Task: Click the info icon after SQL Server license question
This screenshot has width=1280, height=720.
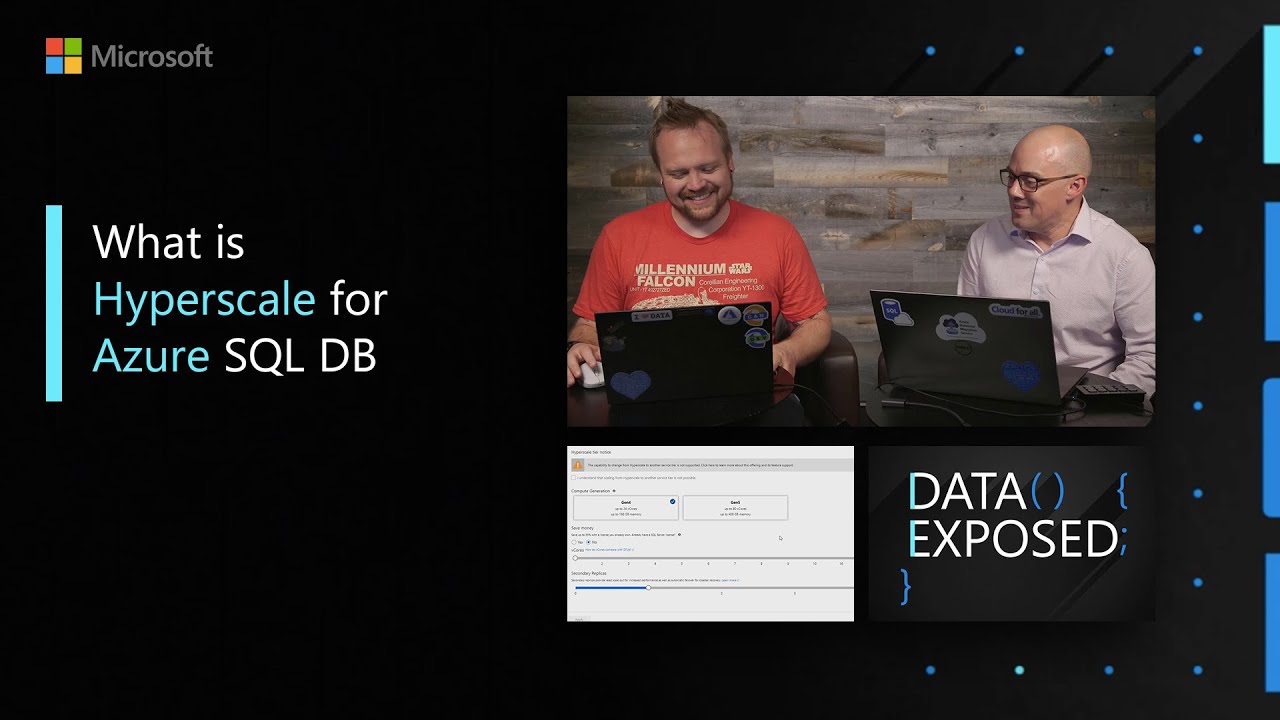Action: [x=679, y=535]
